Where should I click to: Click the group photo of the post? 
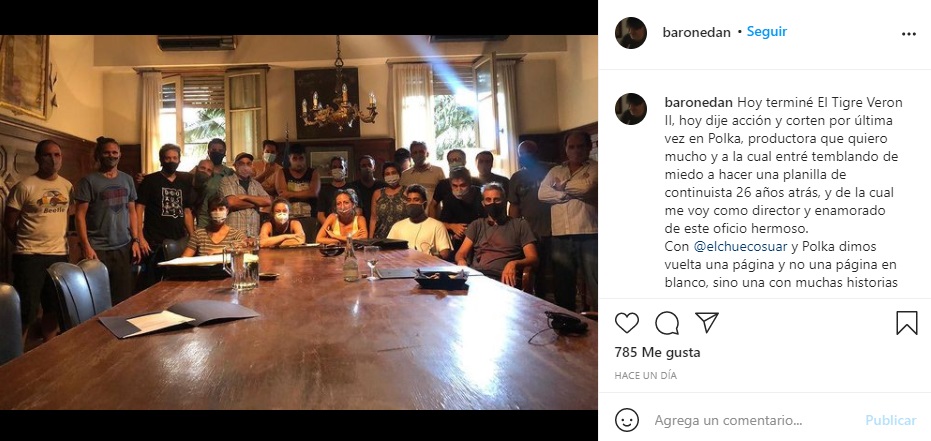tap(299, 222)
